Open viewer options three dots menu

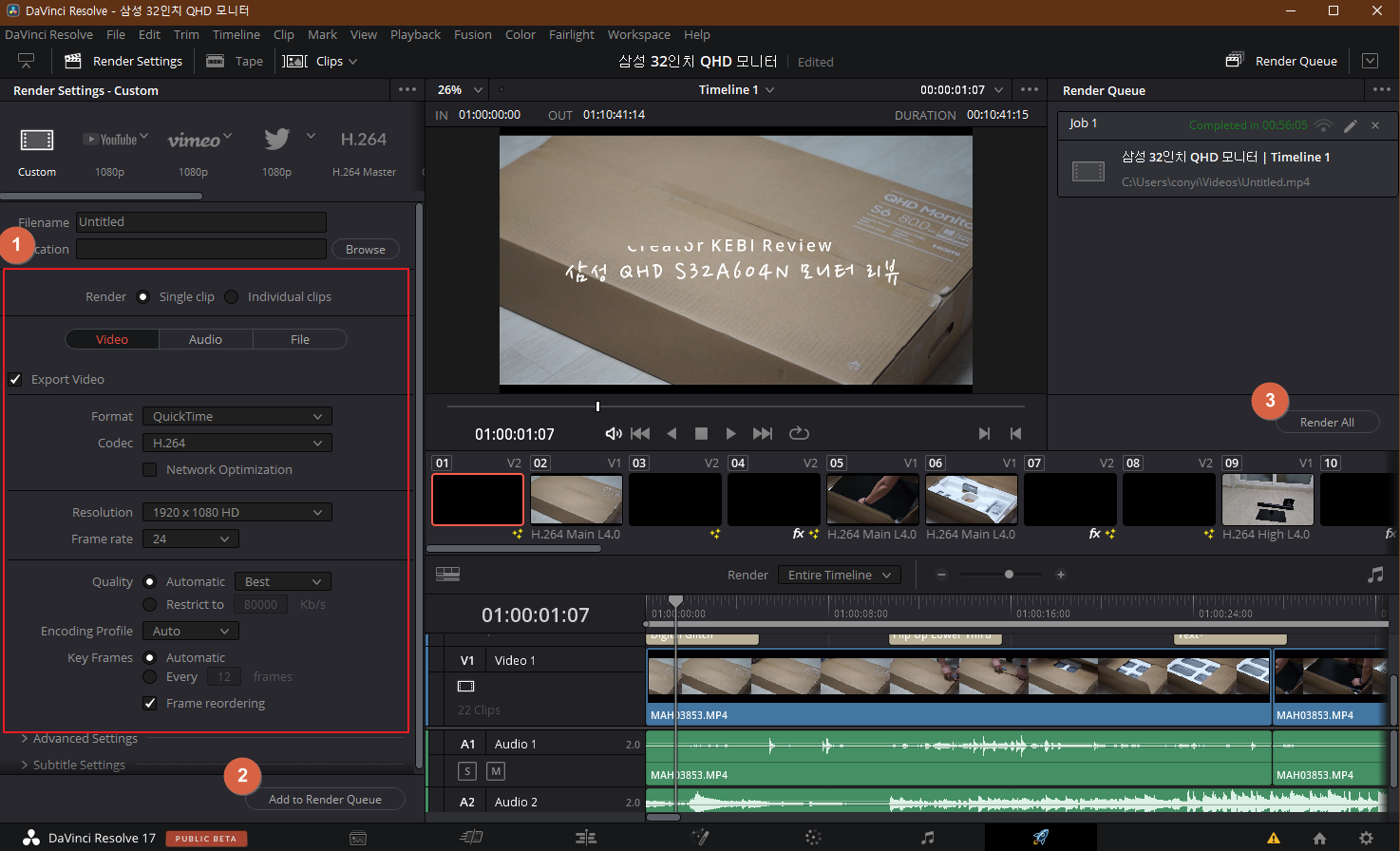(x=1030, y=89)
